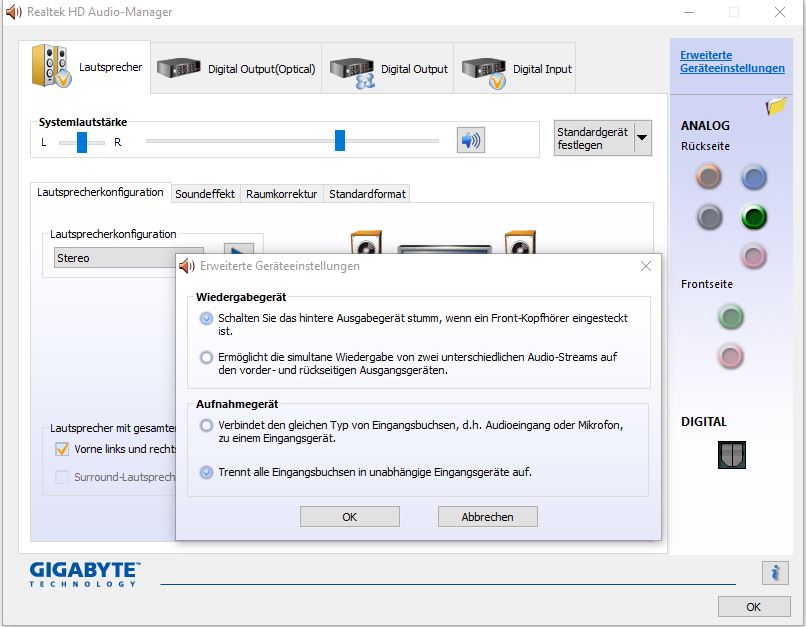Switch to the Soundeffekt tab
Image resolution: width=806 pixels, height=627 pixels.
[x=205, y=194]
